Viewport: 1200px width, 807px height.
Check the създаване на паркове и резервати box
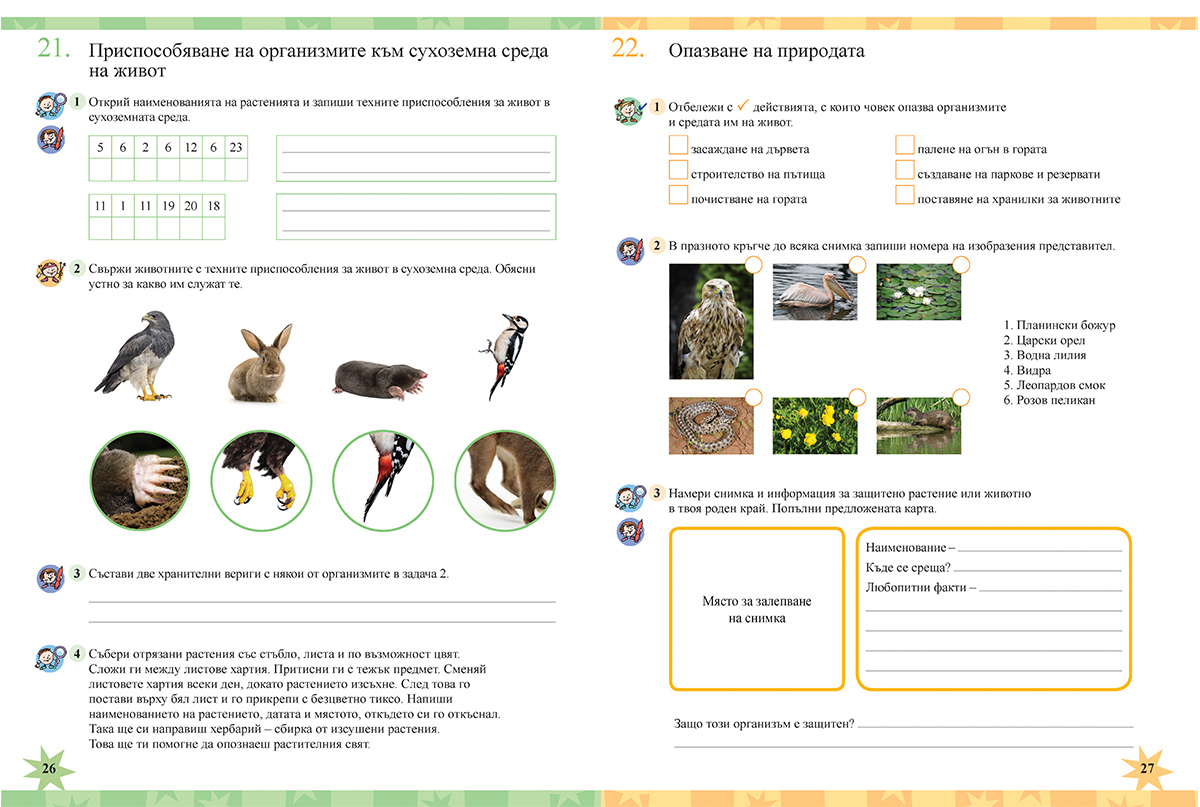coord(906,171)
